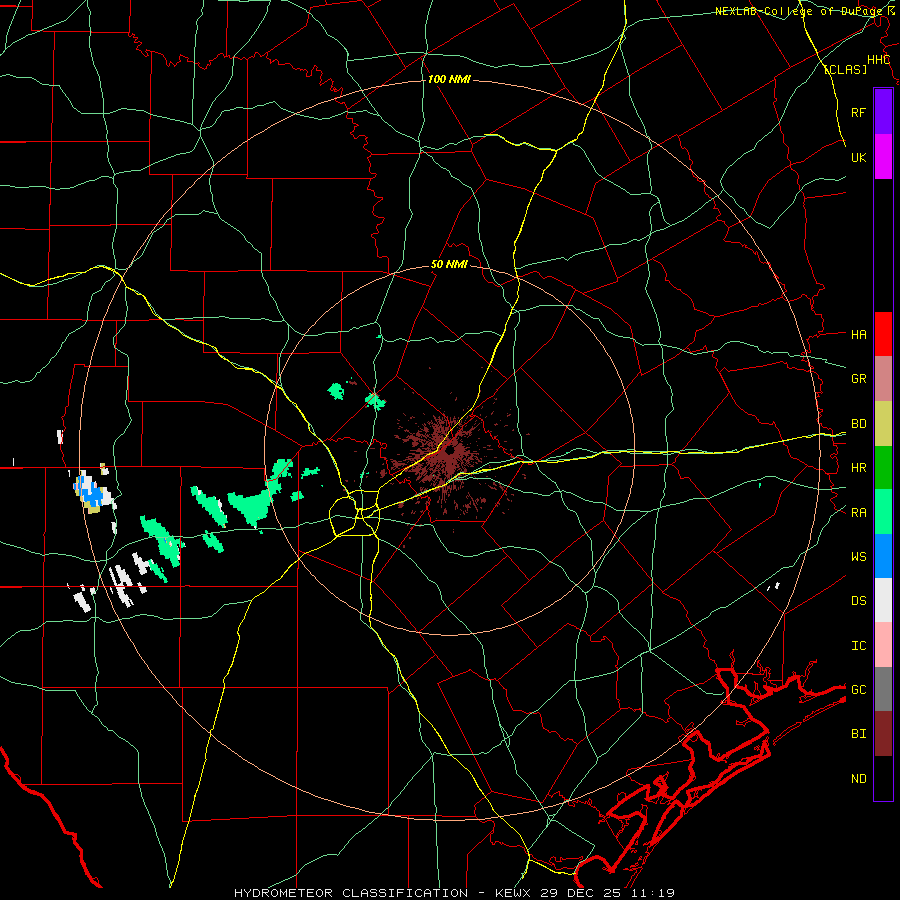The height and width of the screenshot is (900, 900).
Task: Pick the dark green HR legend swatch
Action: point(883,468)
